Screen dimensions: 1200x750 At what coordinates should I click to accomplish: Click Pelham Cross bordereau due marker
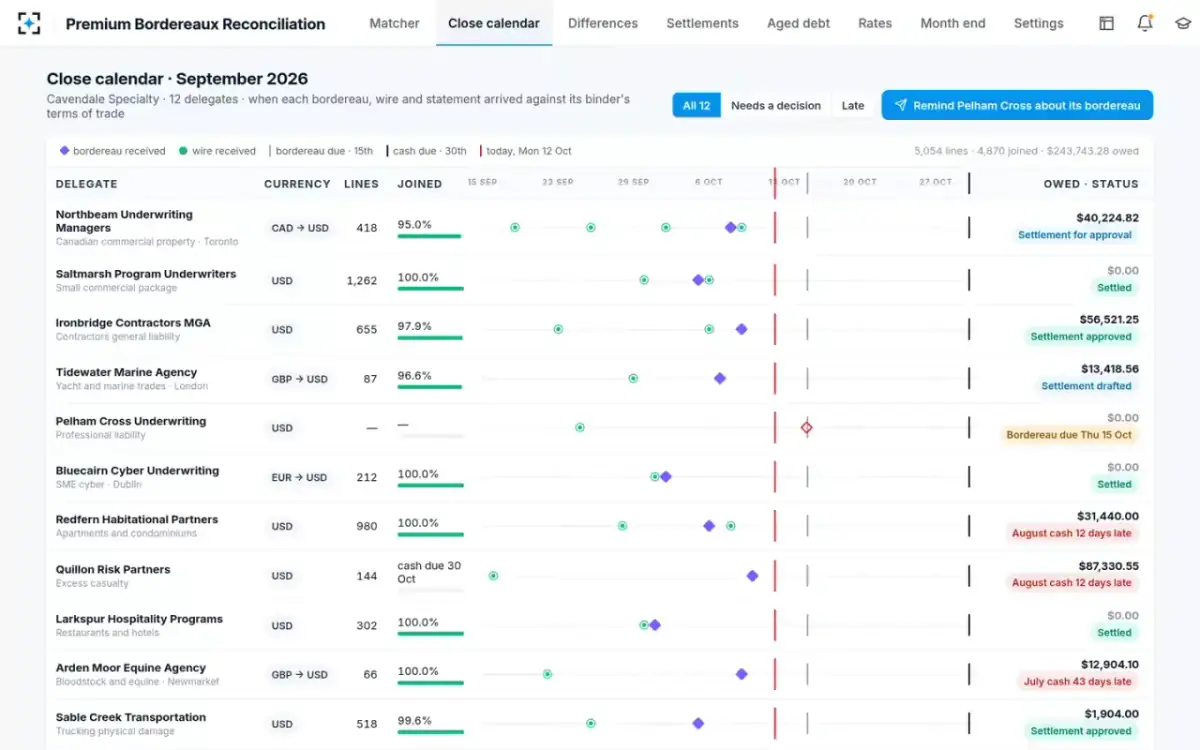point(807,428)
